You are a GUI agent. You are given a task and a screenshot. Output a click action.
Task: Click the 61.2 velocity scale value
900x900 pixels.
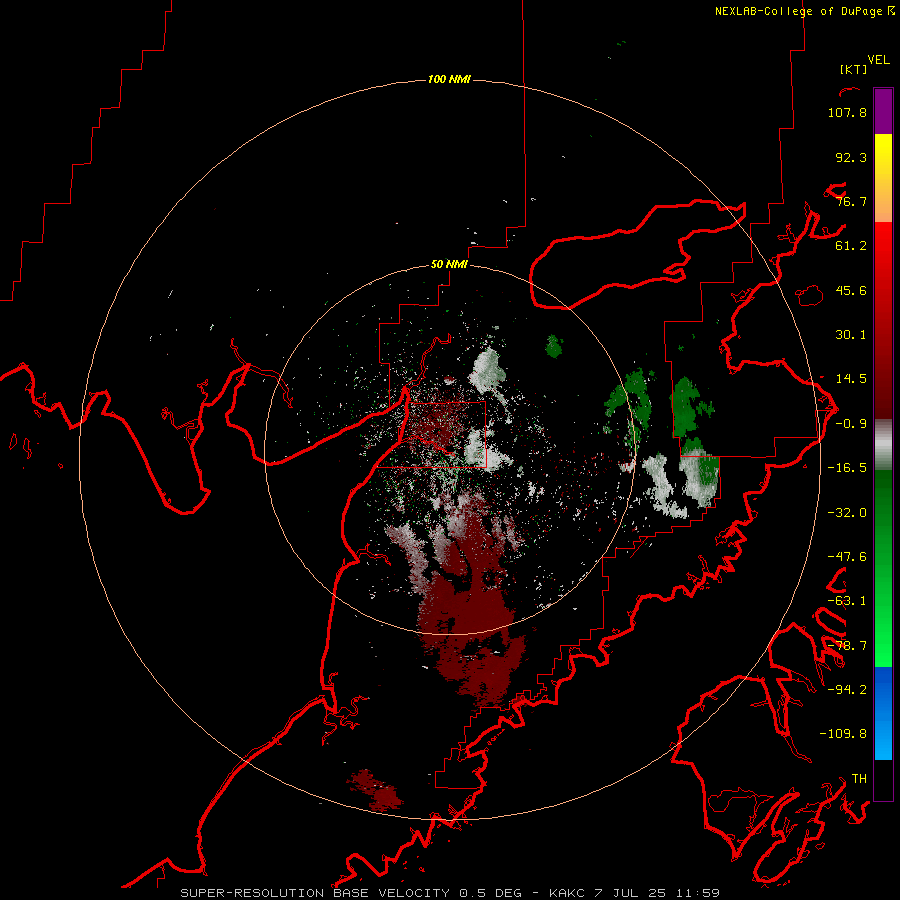pos(851,246)
